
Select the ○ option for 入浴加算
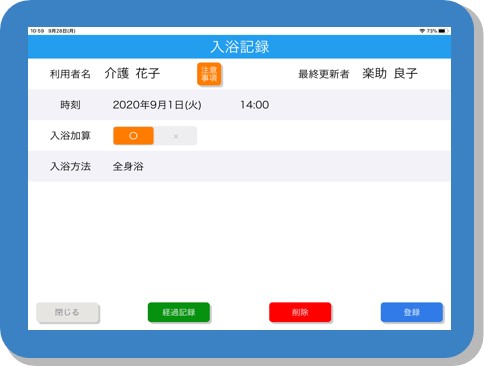click(133, 136)
